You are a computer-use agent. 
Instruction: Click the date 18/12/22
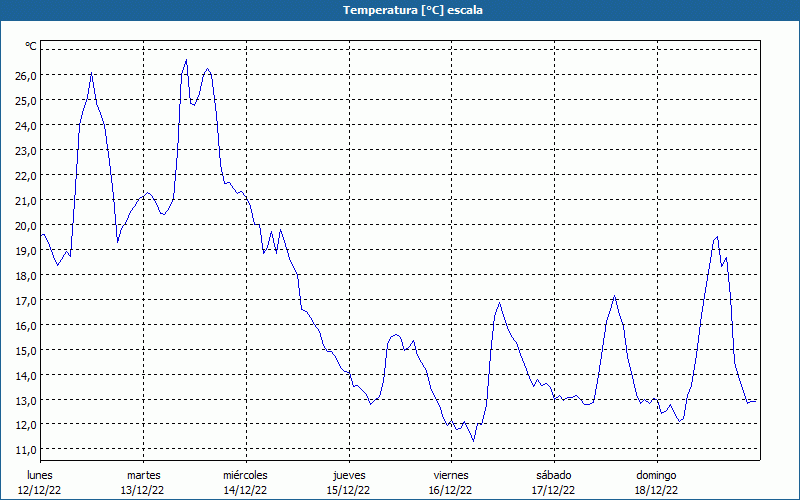pyautogui.click(x=657, y=490)
